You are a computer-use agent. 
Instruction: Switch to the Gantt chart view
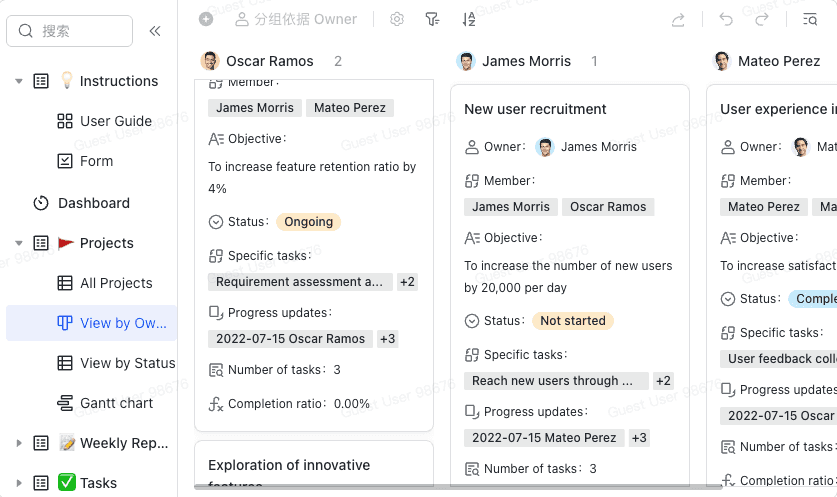point(116,403)
